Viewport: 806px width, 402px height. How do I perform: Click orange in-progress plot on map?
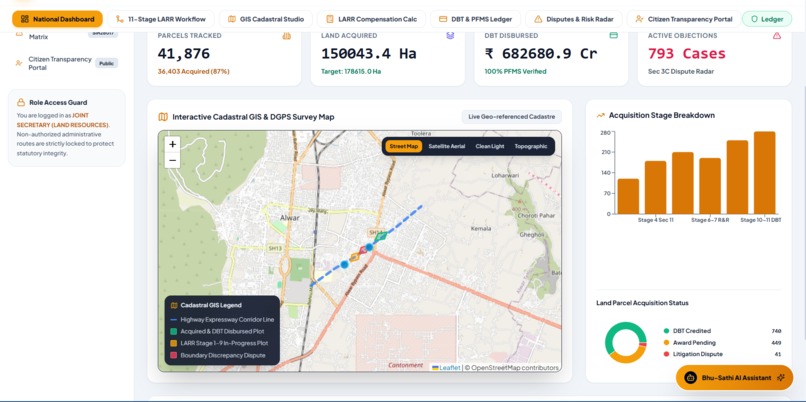(354, 257)
